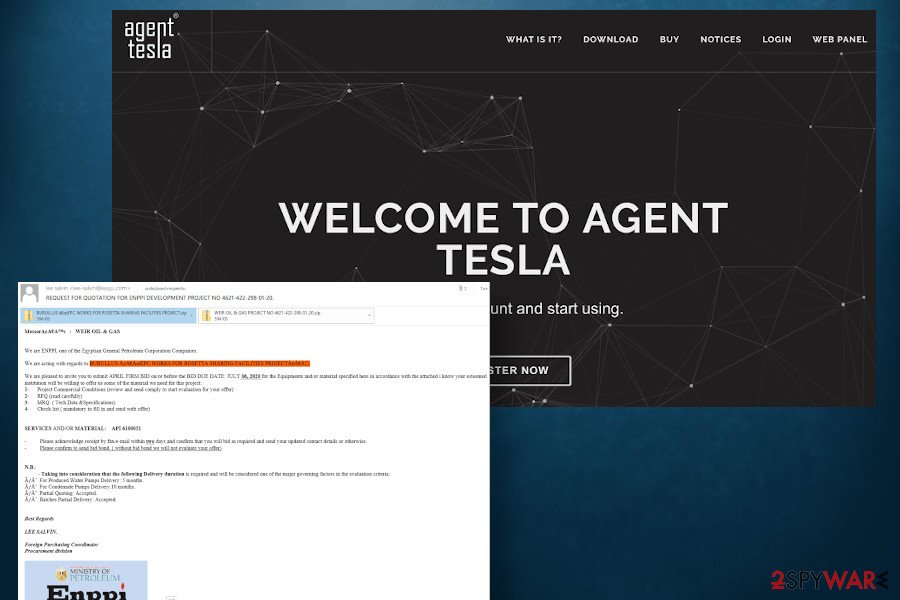Click the Agent Tesla logo
The image size is (900, 600).
tap(150, 37)
